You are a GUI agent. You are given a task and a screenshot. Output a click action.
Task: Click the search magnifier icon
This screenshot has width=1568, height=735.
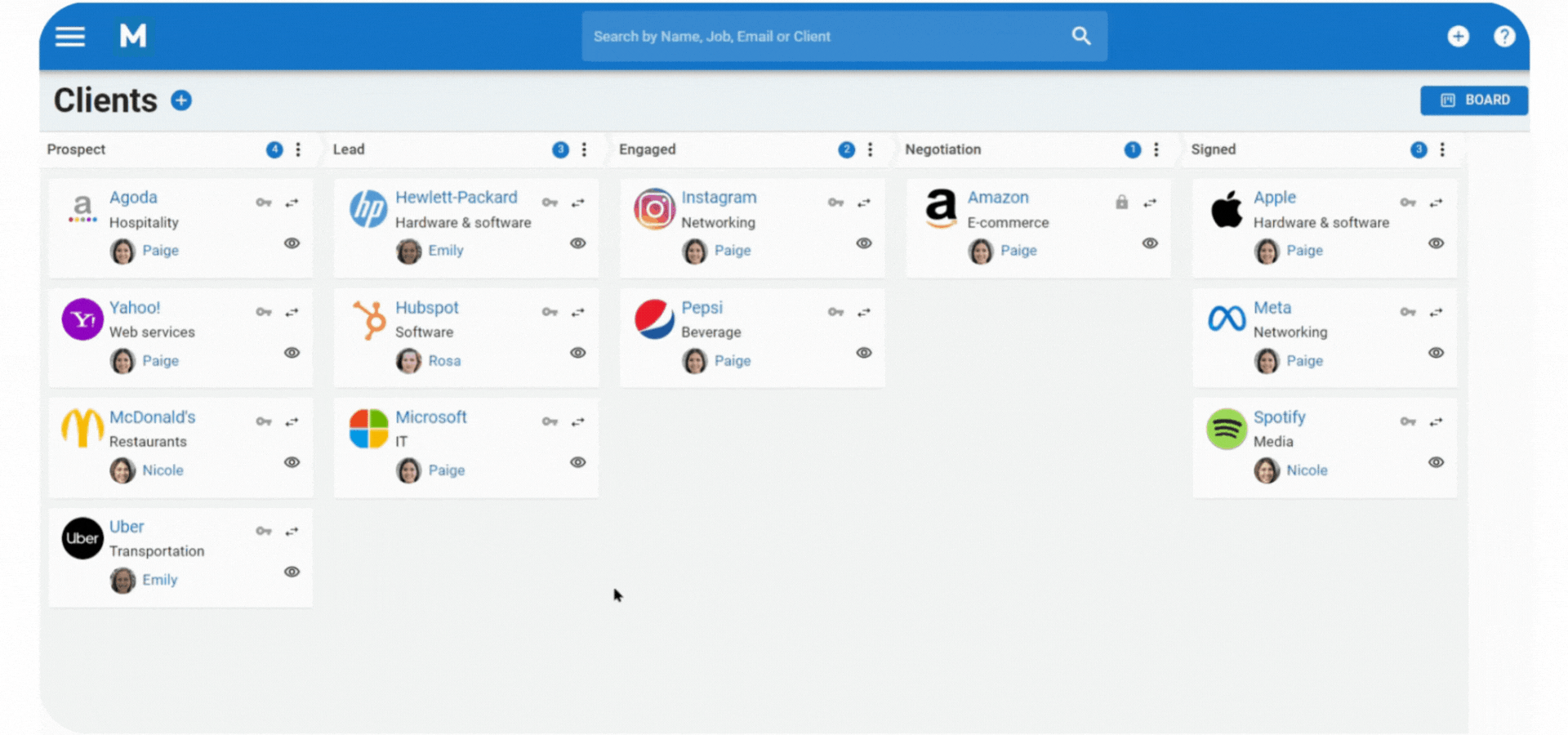(x=1081, y=36)
